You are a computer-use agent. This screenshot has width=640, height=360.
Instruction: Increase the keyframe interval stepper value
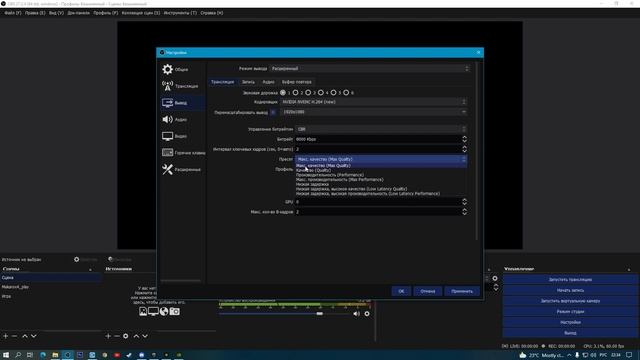pyautogui.click(x=464, y=147)
